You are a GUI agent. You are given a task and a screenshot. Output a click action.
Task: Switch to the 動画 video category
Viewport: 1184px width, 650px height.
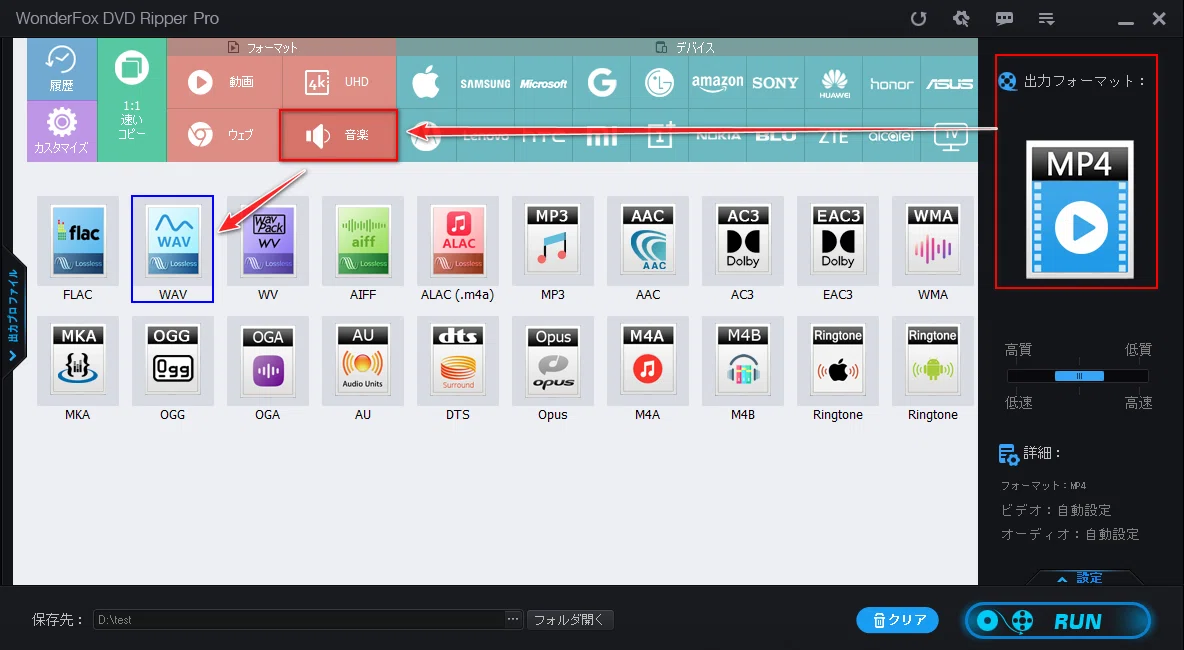224,82
